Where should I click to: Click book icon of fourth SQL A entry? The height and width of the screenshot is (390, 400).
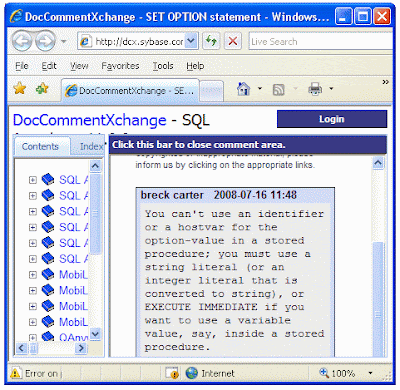tap(48, 227)
